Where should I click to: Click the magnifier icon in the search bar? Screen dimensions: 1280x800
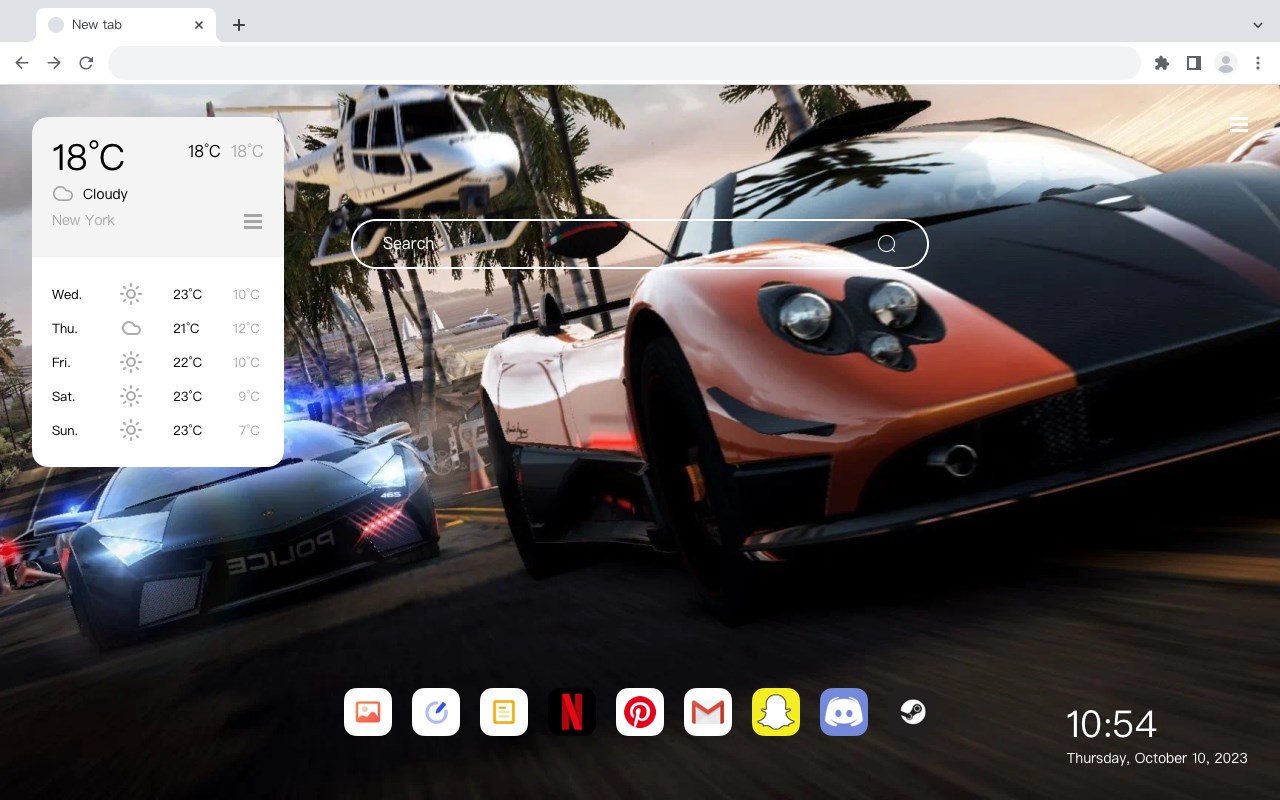pyautogui.click(x=887, y=244)
